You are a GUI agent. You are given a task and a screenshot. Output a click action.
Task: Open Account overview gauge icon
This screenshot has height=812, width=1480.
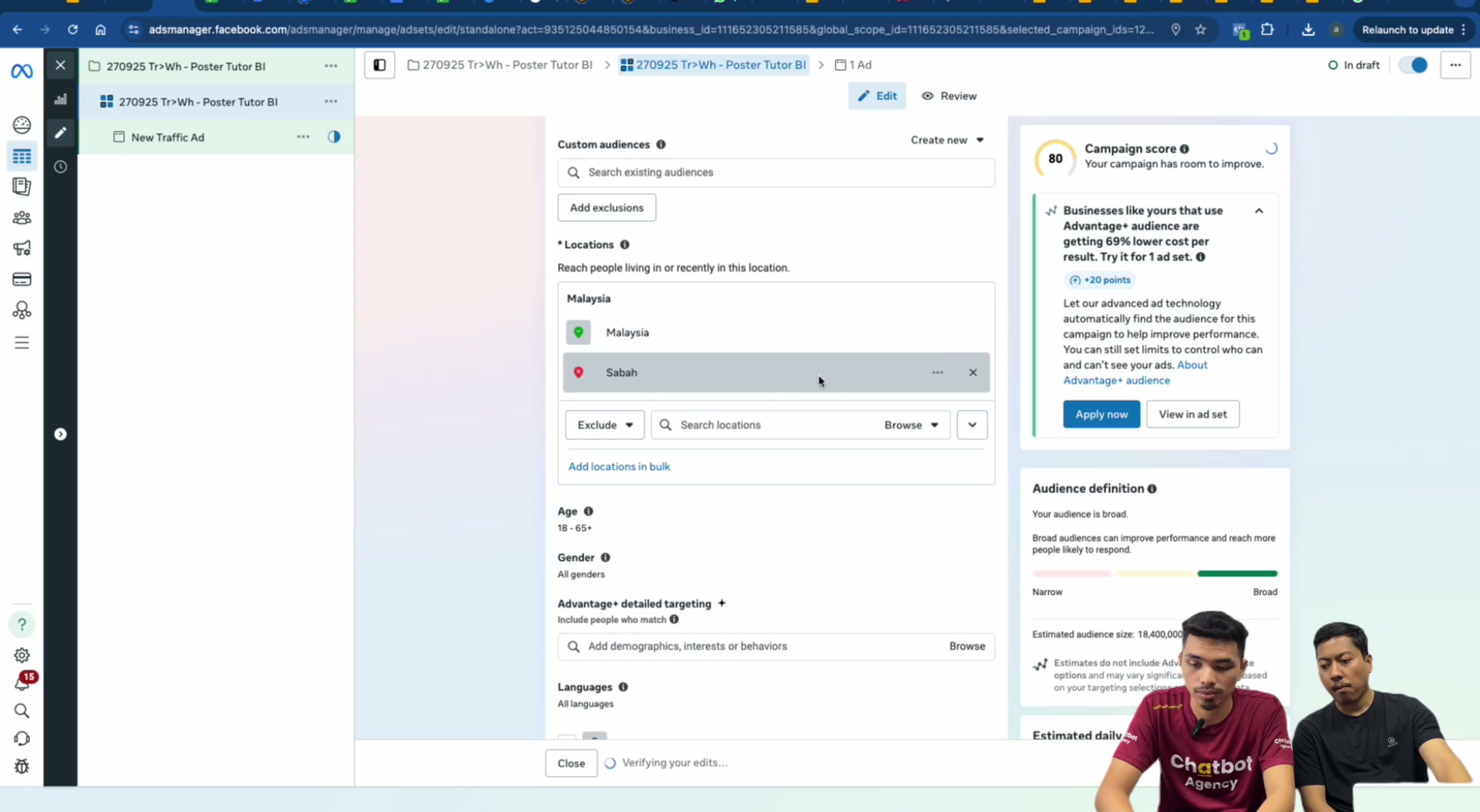click(x=22, y=125)
